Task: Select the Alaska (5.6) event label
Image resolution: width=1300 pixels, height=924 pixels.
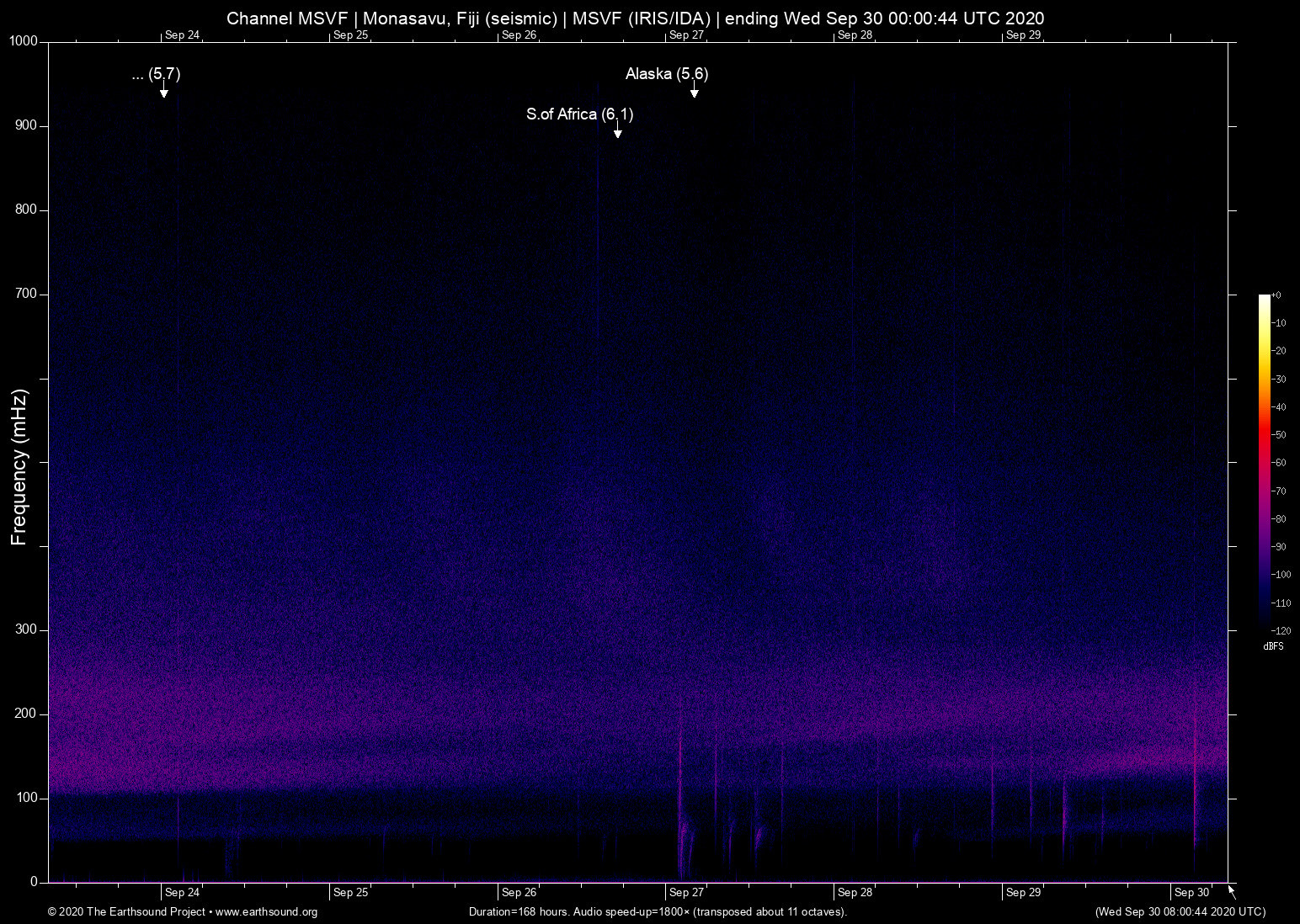Action: point(666,74)
